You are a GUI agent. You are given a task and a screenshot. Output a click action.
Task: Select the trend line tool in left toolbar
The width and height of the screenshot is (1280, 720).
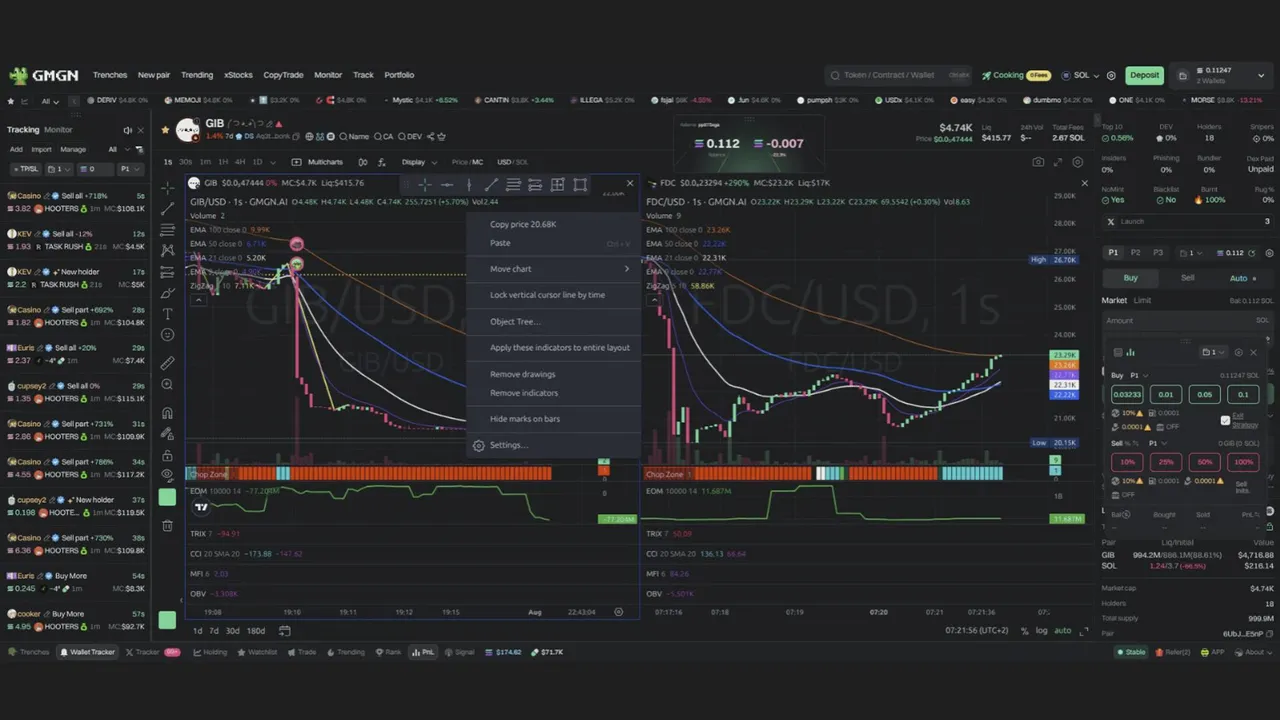tap(167, 209)
